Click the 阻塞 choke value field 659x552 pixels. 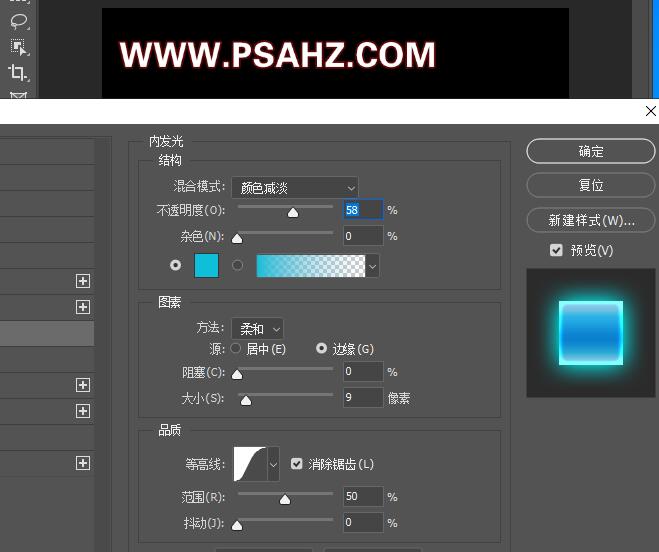click(363, 371)
